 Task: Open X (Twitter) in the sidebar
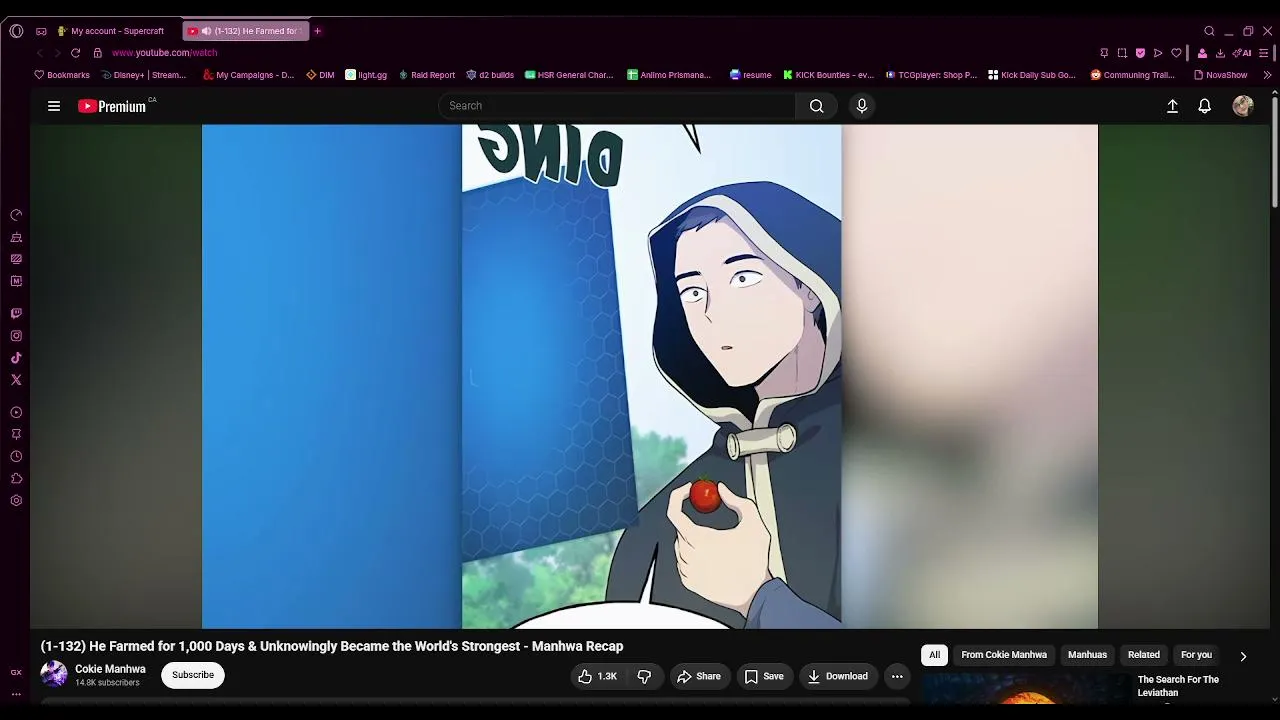16,380
